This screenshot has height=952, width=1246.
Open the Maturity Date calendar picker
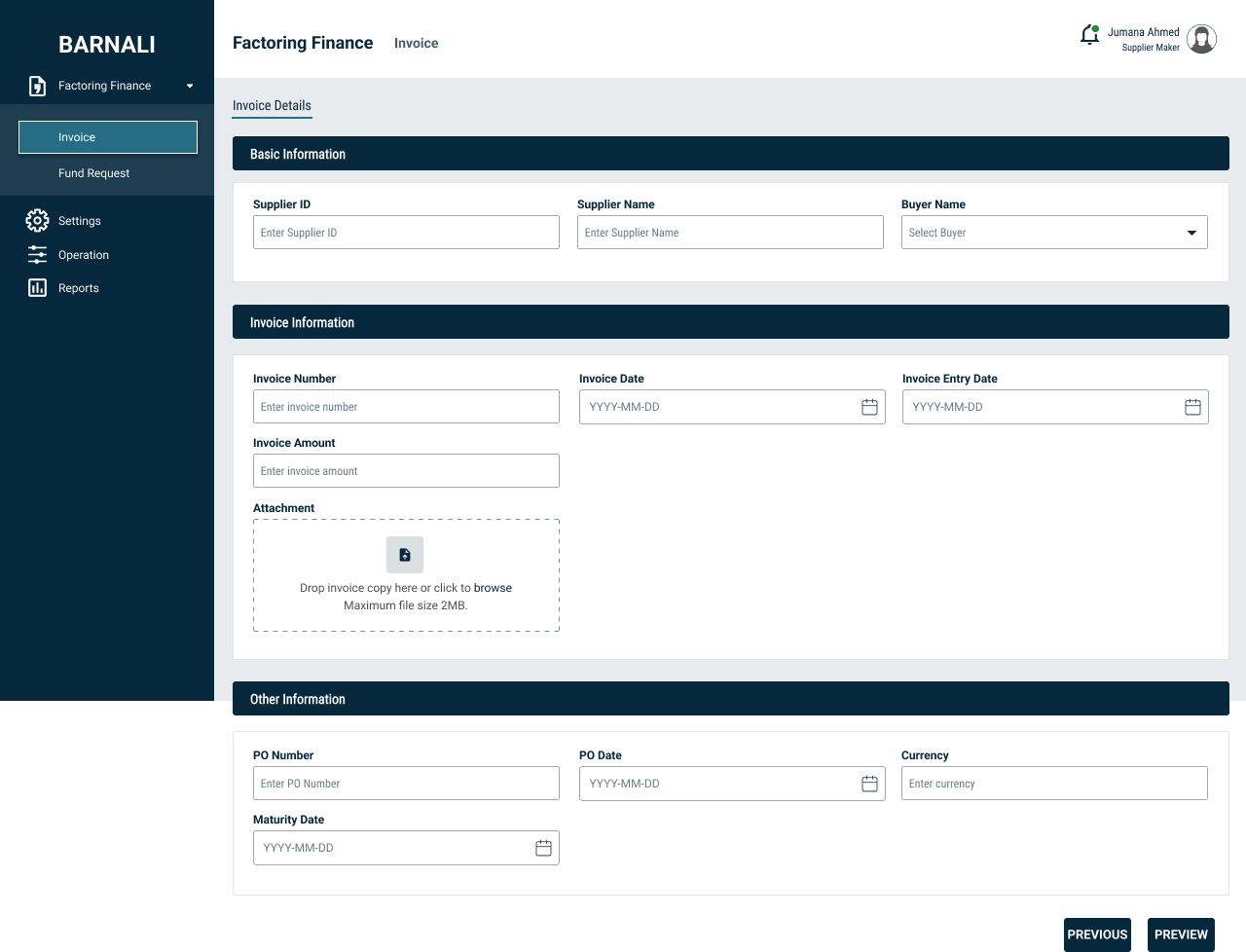[543, 848]
